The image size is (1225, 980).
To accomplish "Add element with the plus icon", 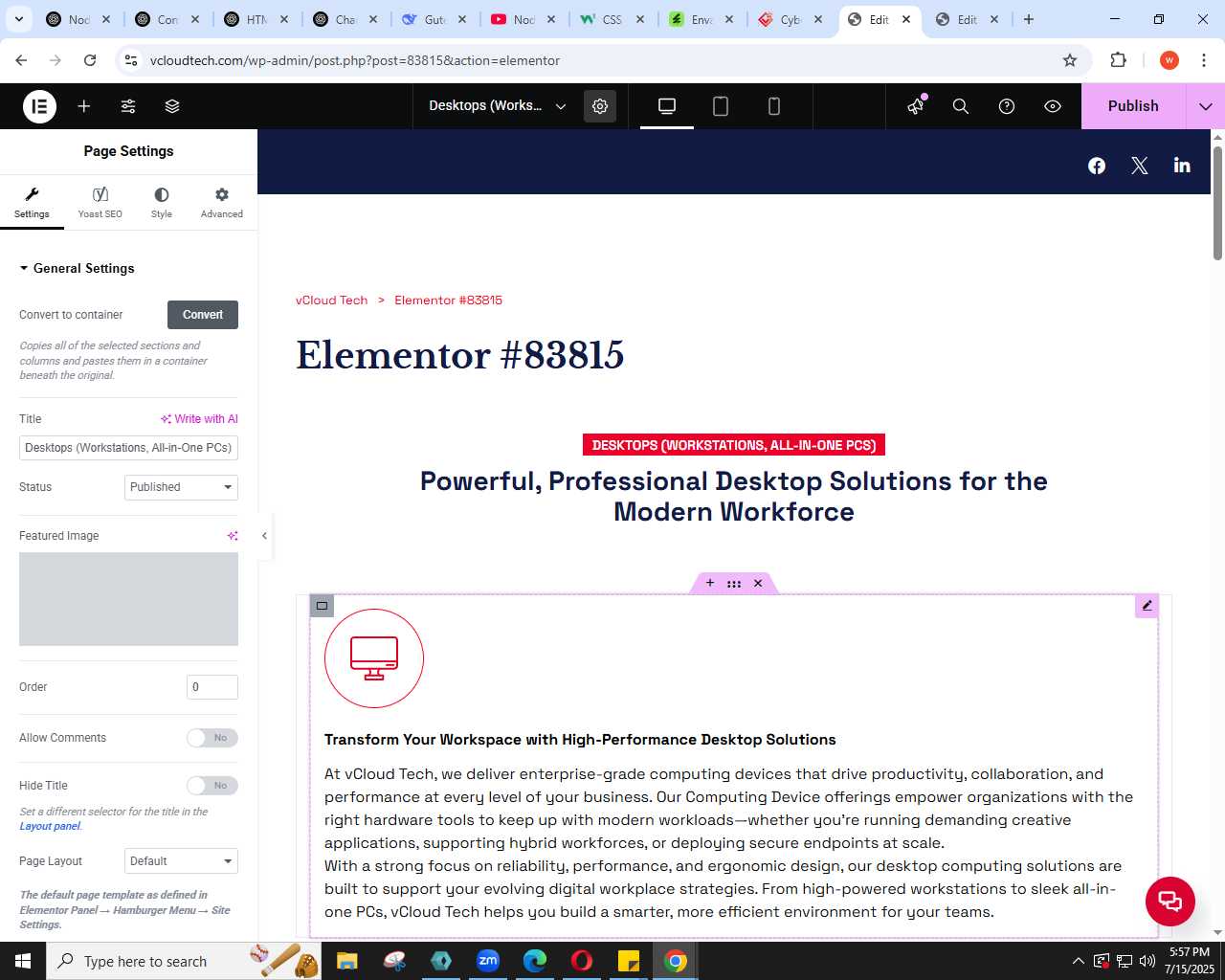I will (84, 106).
